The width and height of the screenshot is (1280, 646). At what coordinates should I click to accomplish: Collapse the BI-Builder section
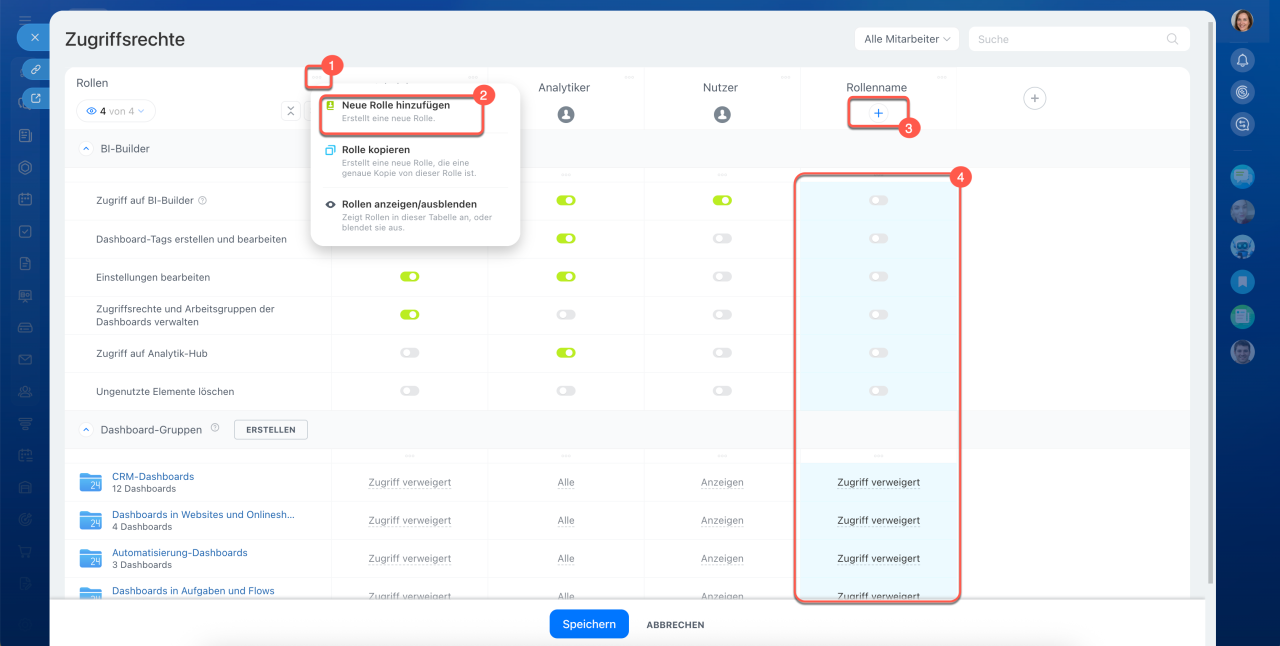tap(85, 148)
